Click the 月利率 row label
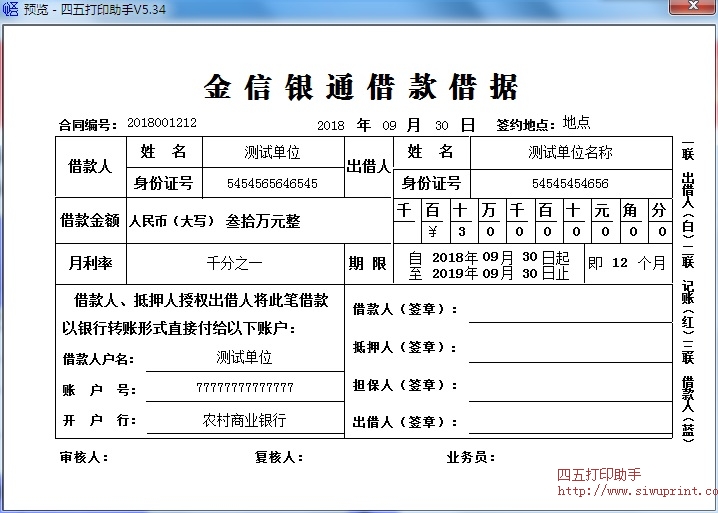Image resolution: width=718 pixels, height=513 pixels. (90, 263)
